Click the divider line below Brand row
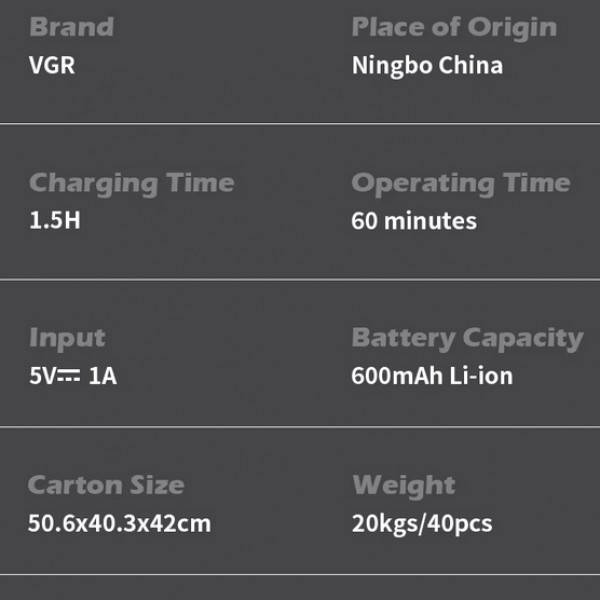 [x=300, y=124]
